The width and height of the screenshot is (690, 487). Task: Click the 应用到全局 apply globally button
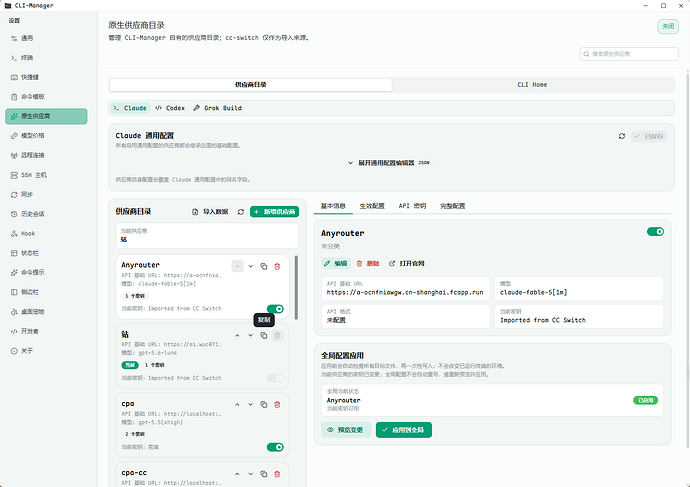[404, 430]
